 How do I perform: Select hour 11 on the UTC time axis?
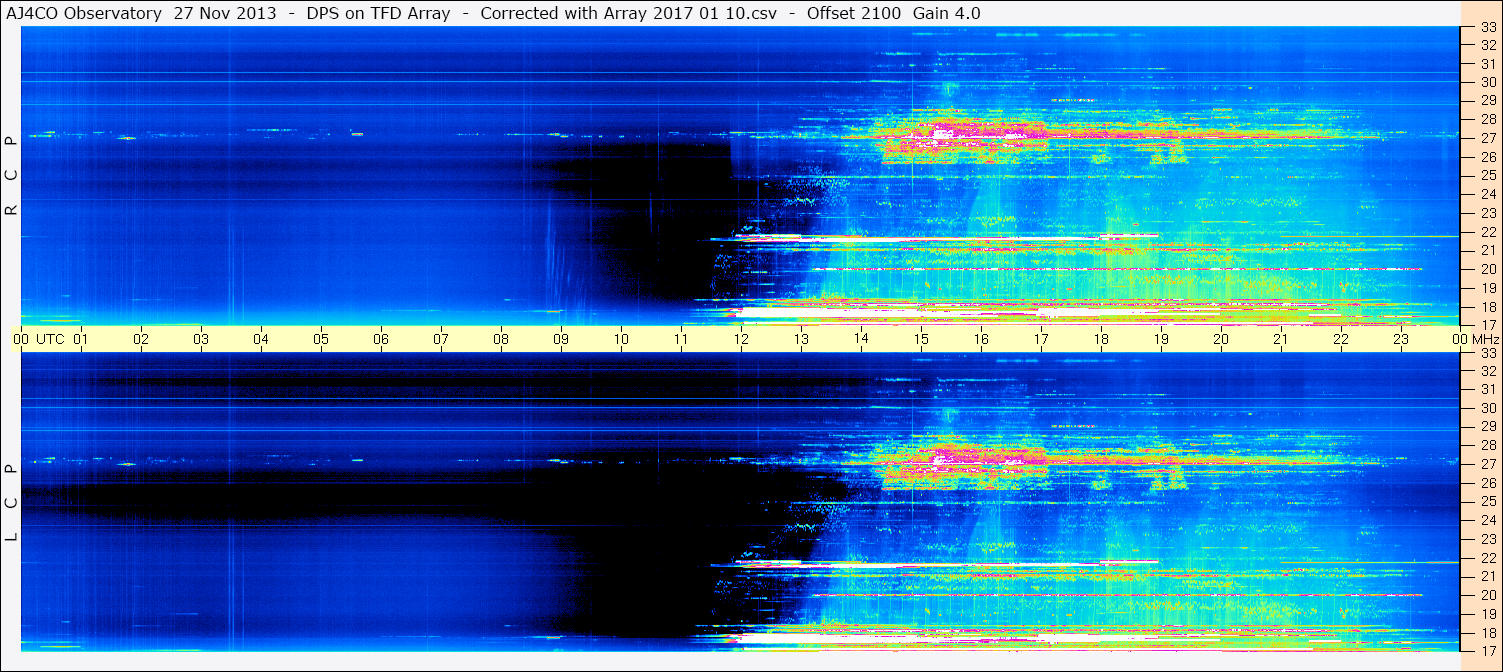click(681, 339)
